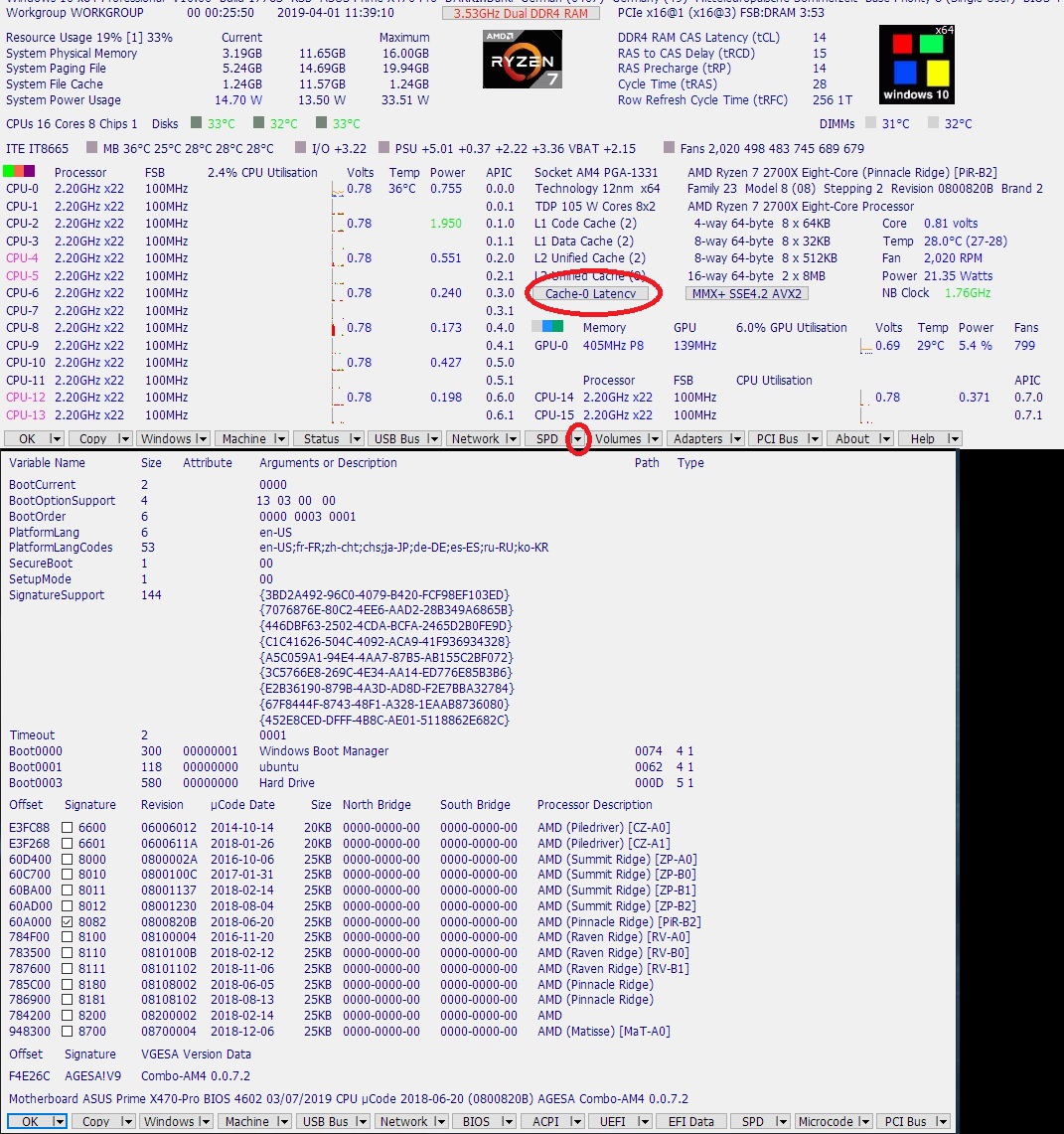
Task: Open the dropdown arrow beside About
Action: point(885,438)
